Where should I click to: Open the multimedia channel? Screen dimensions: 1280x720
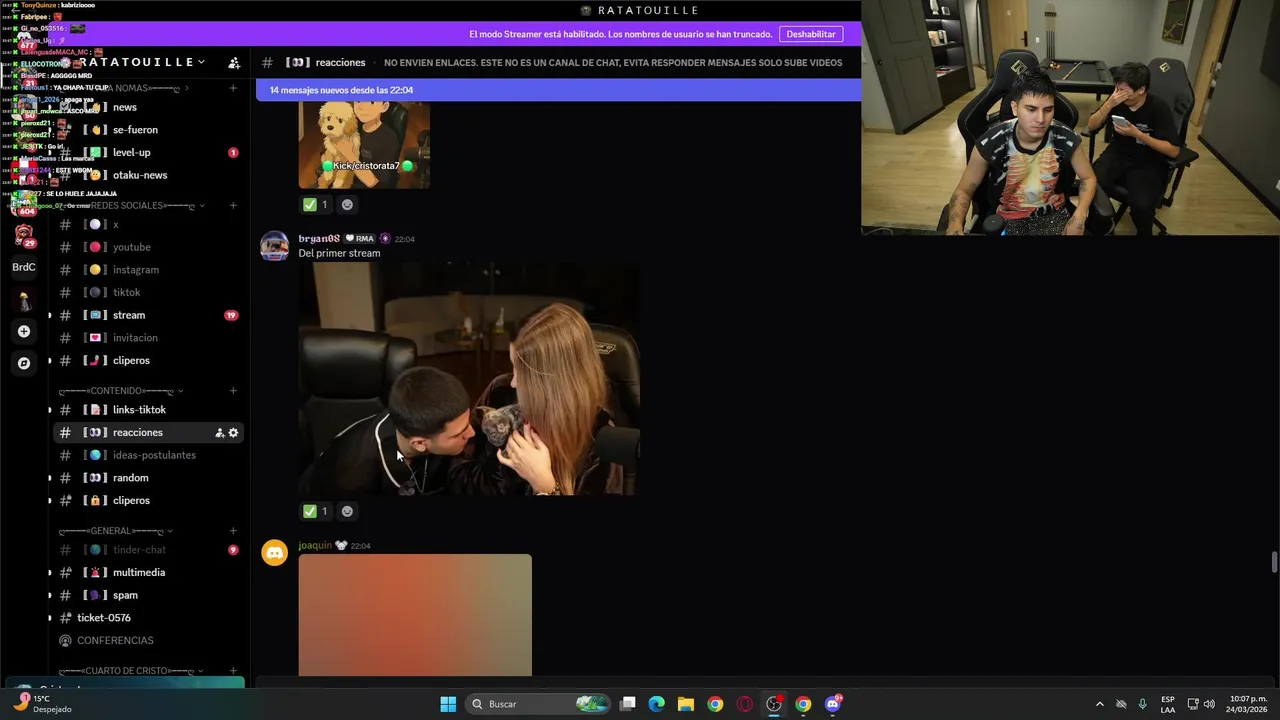(x=147, y=573)
